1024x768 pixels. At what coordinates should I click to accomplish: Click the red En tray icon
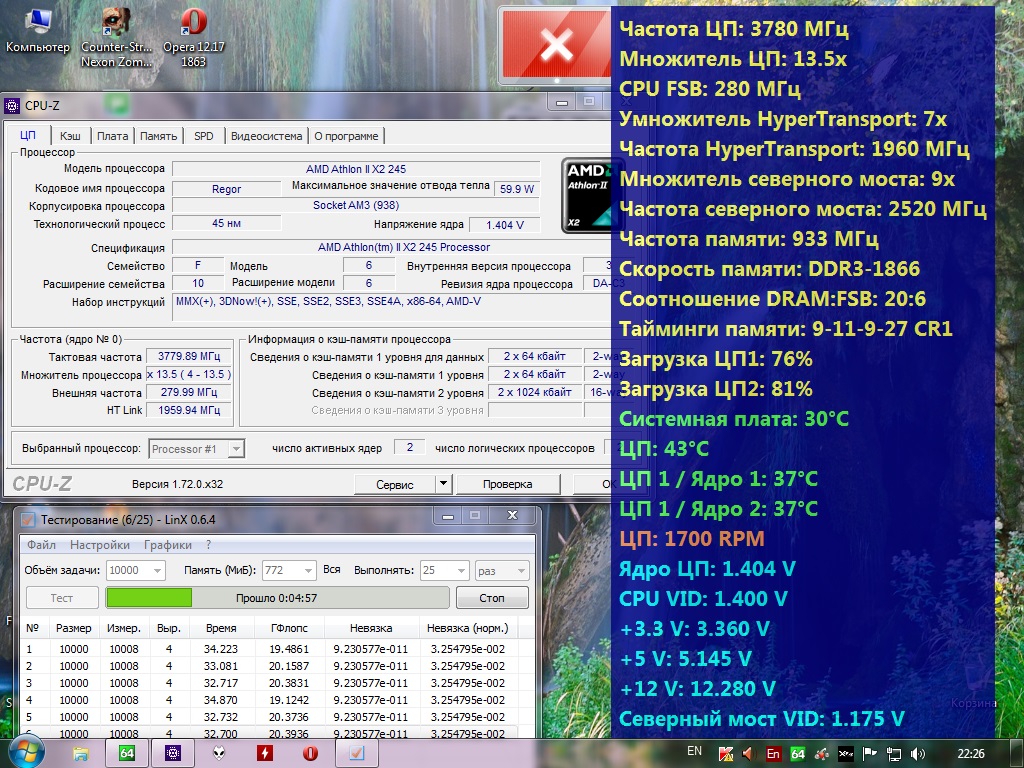point(773,754)
